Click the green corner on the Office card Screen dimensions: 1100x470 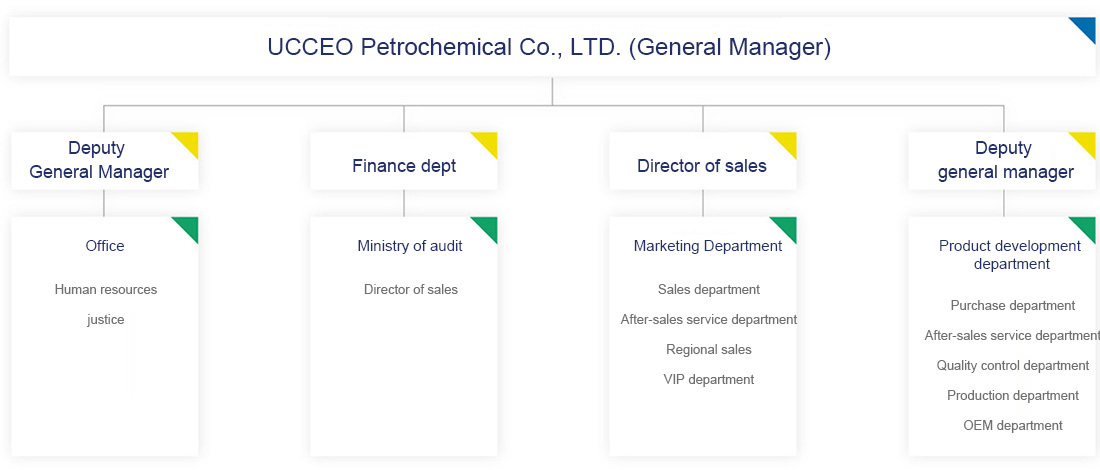pyautogui.click(x=189, y=226)
